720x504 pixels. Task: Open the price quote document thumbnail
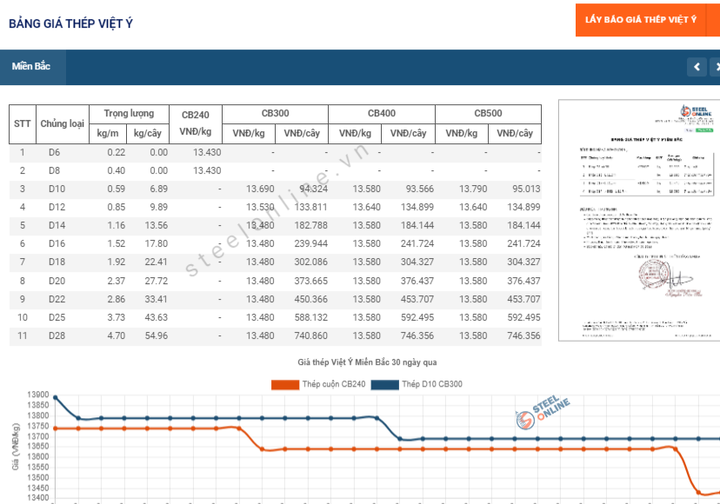(639, 220)
